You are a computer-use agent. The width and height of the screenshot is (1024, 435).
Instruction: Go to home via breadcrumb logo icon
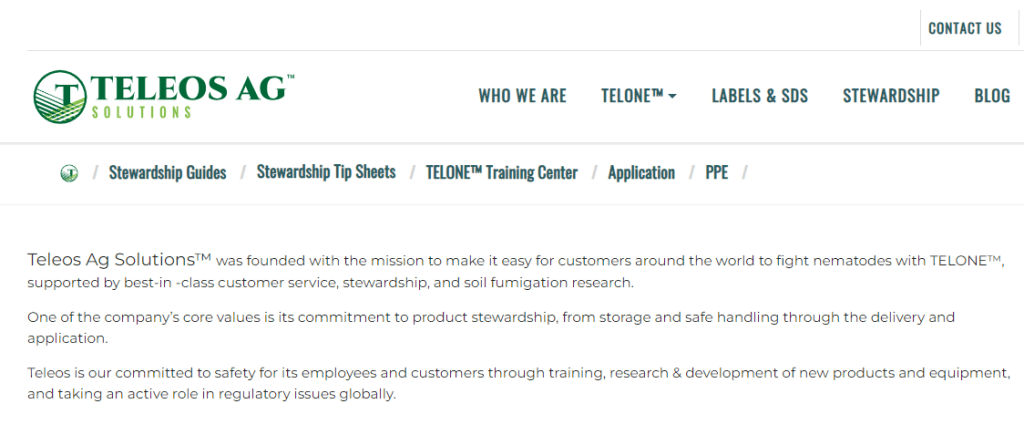click(x=69, y=173)
